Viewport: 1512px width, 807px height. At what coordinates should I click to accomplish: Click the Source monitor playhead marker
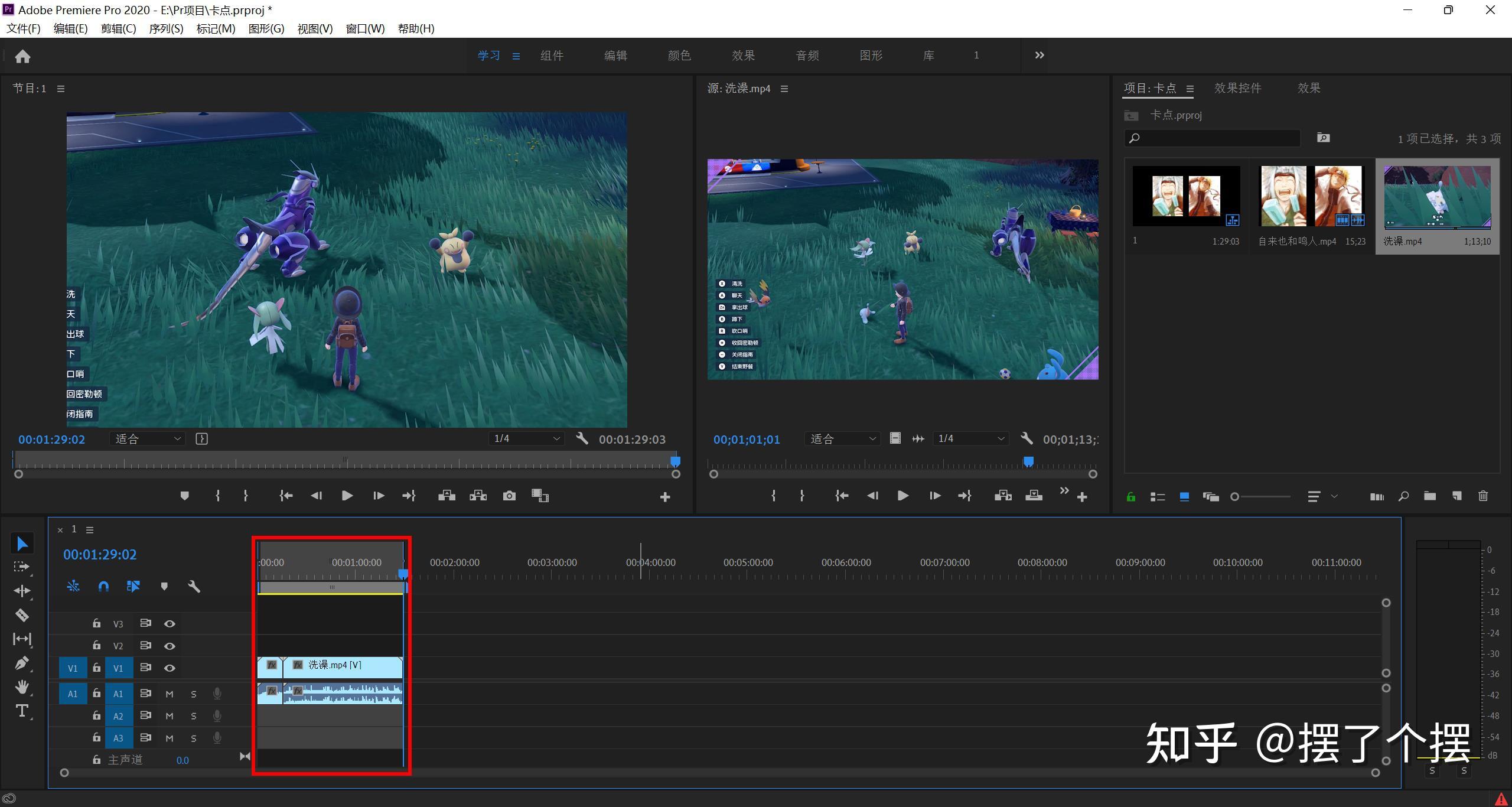click(x=1028, y=461)
